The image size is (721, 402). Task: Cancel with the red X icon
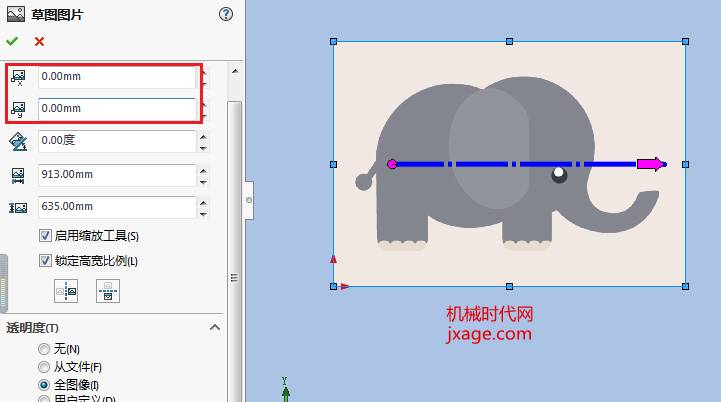40,41
